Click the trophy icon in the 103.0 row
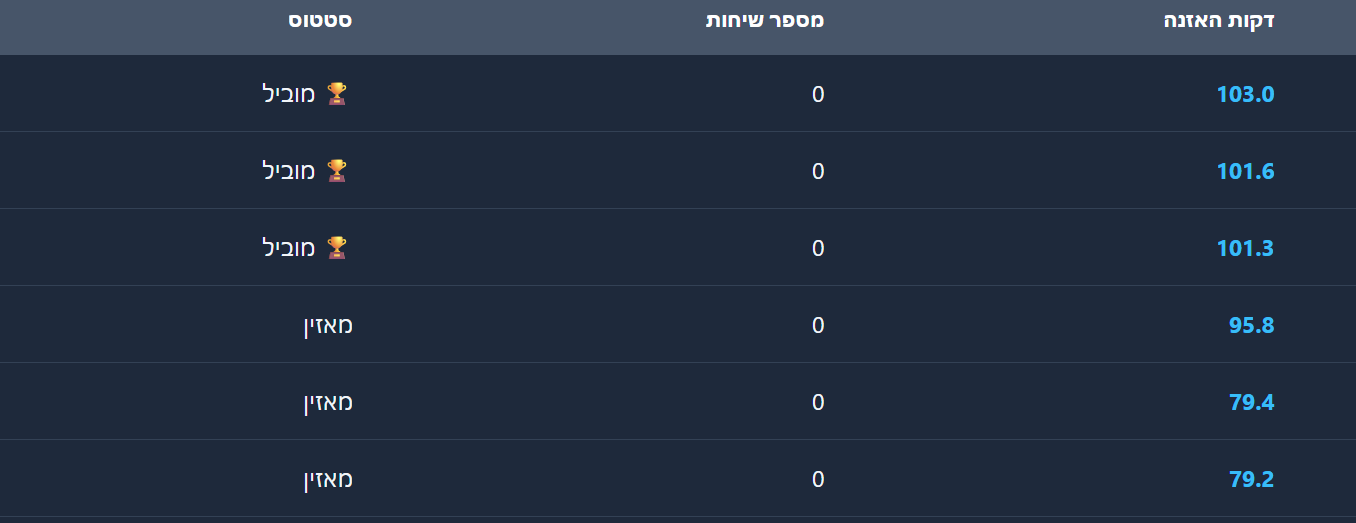 (x=337, y=94)
